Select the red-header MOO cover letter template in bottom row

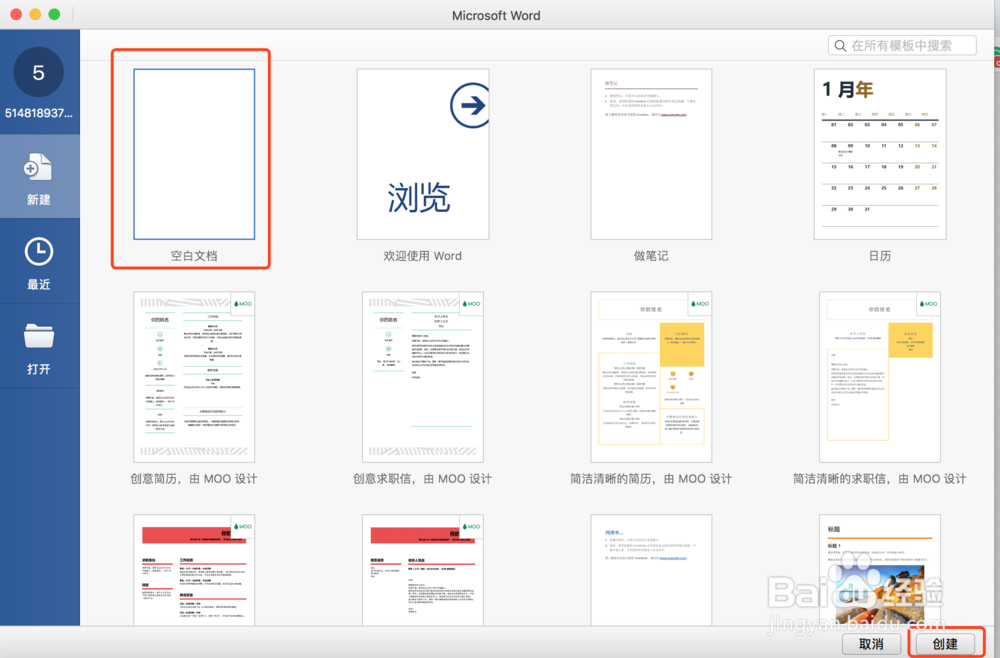coord(423,570)
